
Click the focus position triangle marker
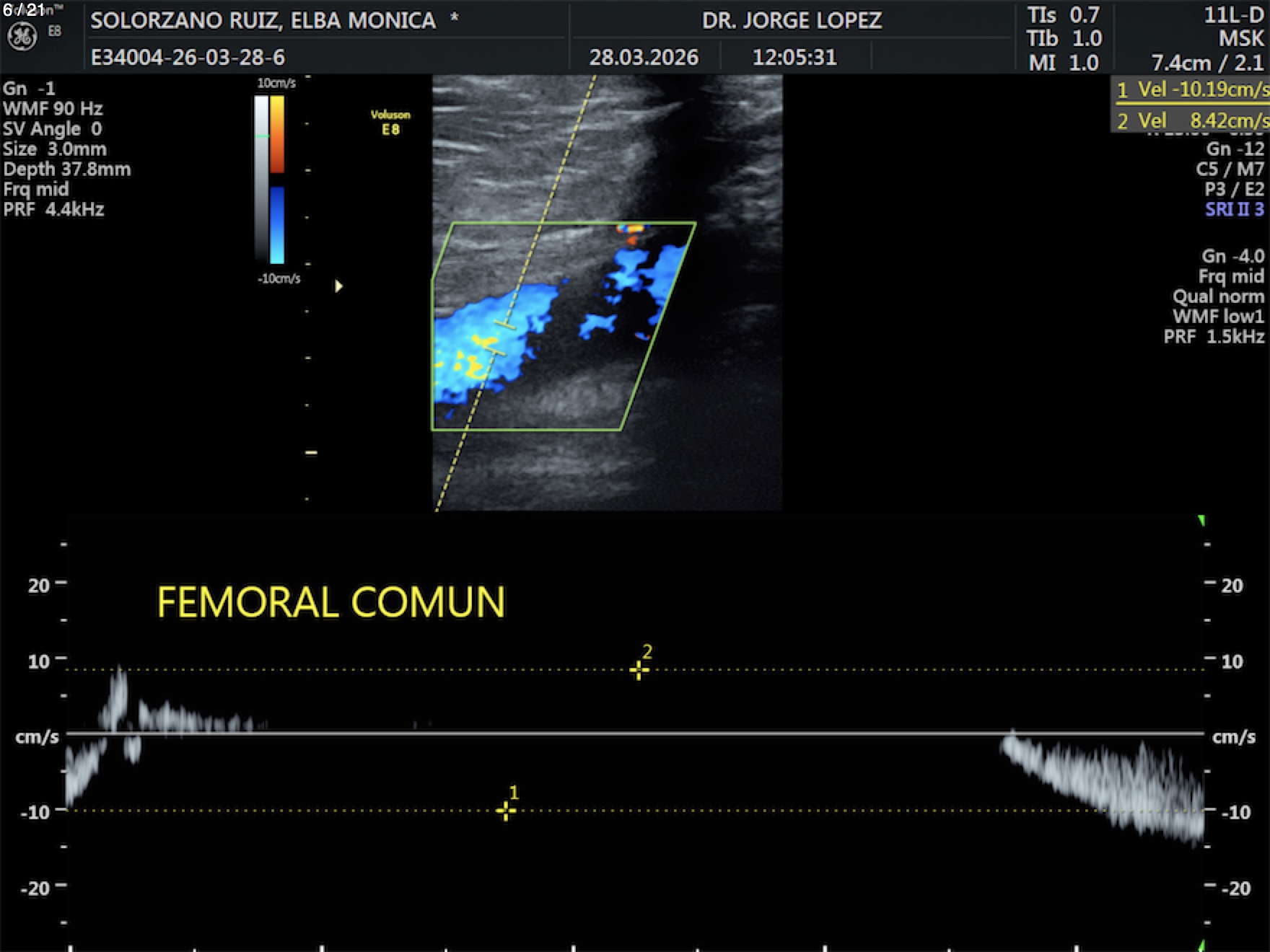338,286
